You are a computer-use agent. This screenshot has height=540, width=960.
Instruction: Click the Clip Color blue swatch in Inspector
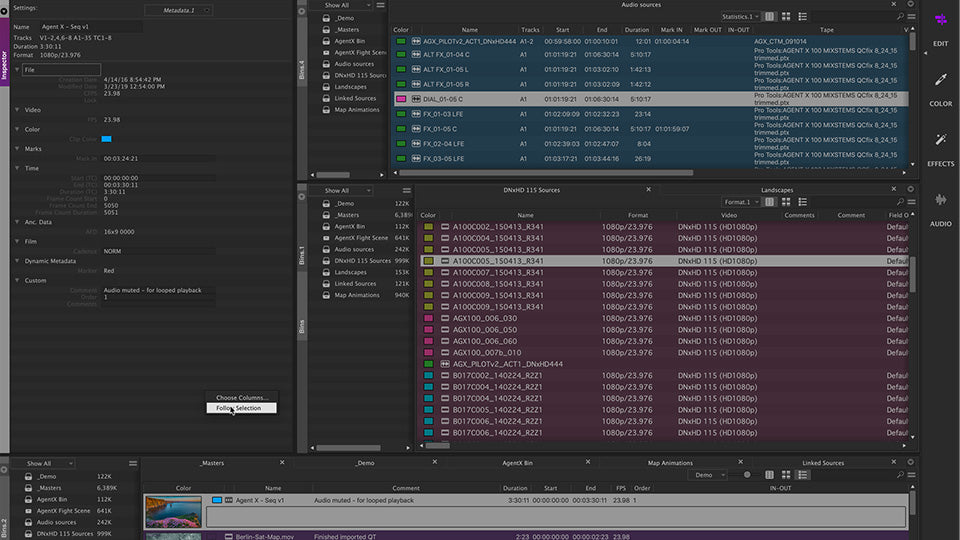(107, 139)
